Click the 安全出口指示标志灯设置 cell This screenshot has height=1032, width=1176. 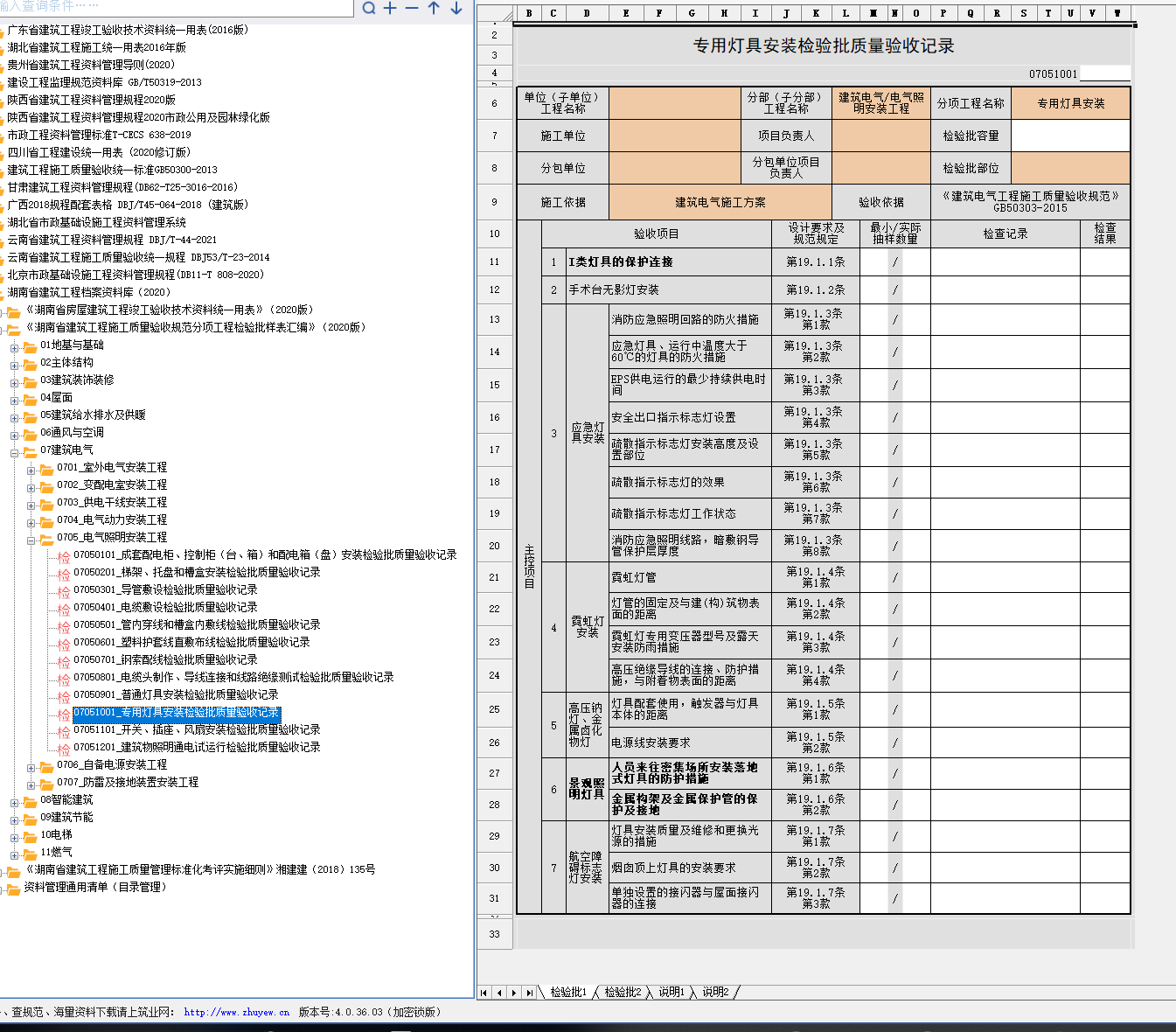tap(690, 417)
